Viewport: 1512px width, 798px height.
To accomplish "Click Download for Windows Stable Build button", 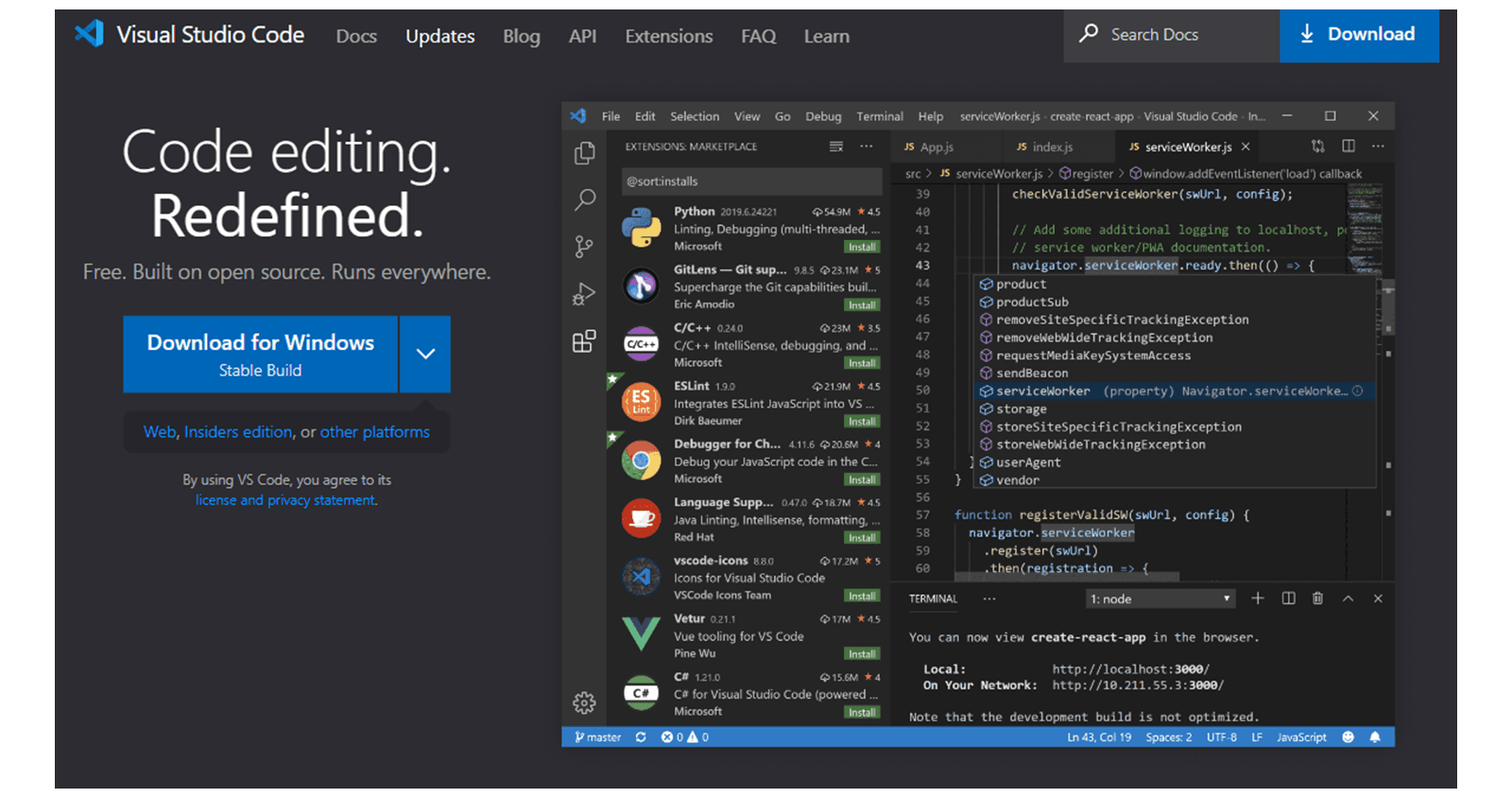I will coord(260,354).
